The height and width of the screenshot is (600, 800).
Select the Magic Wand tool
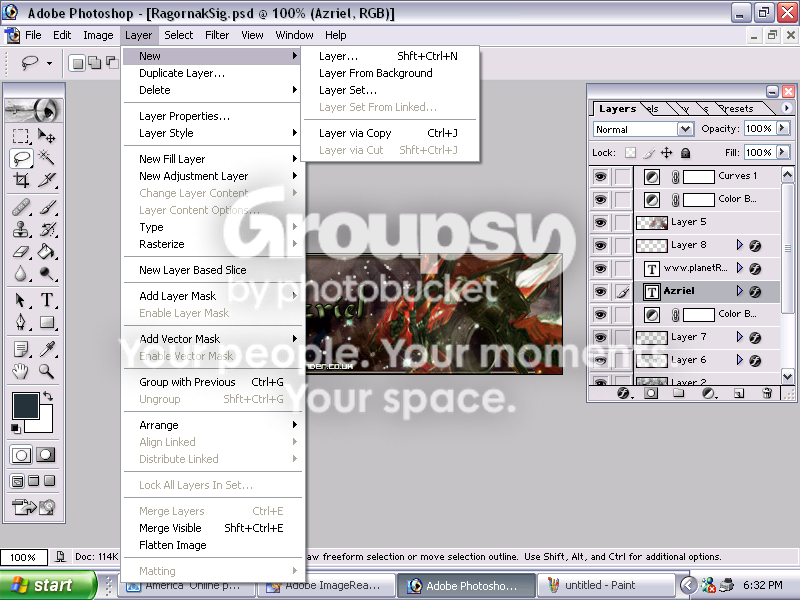(46, 158)
